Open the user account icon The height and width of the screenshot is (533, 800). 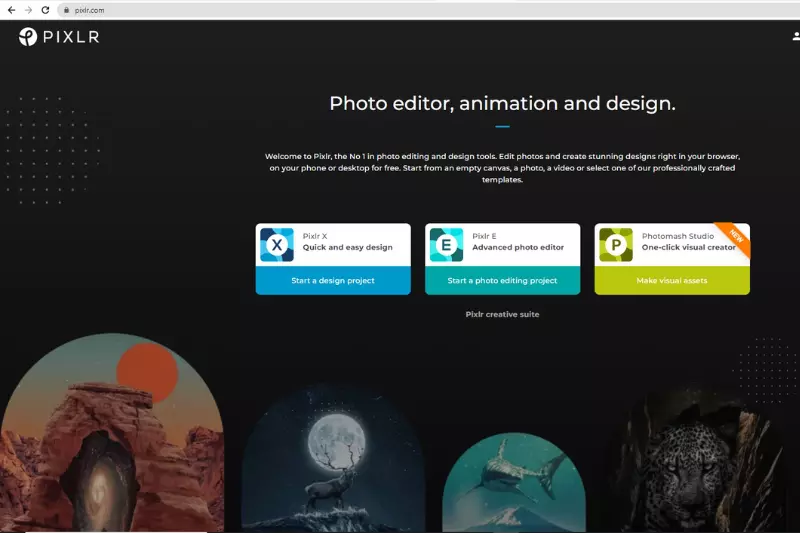(795, 36)
